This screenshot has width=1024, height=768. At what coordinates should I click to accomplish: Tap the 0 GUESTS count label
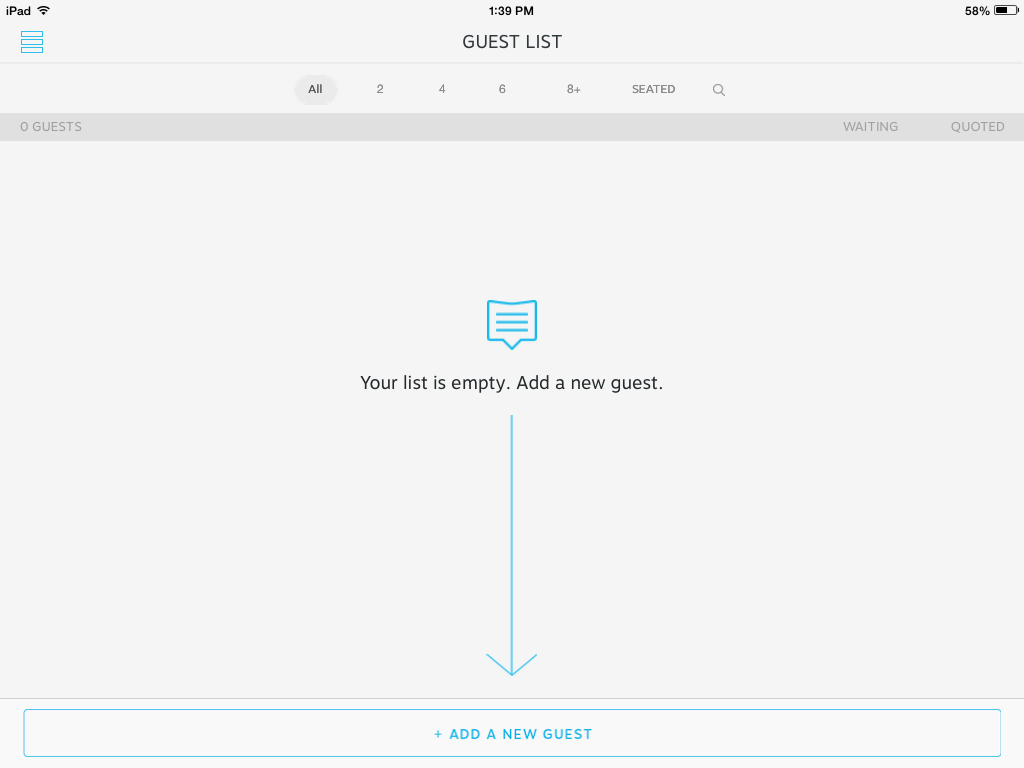point(51,127)
